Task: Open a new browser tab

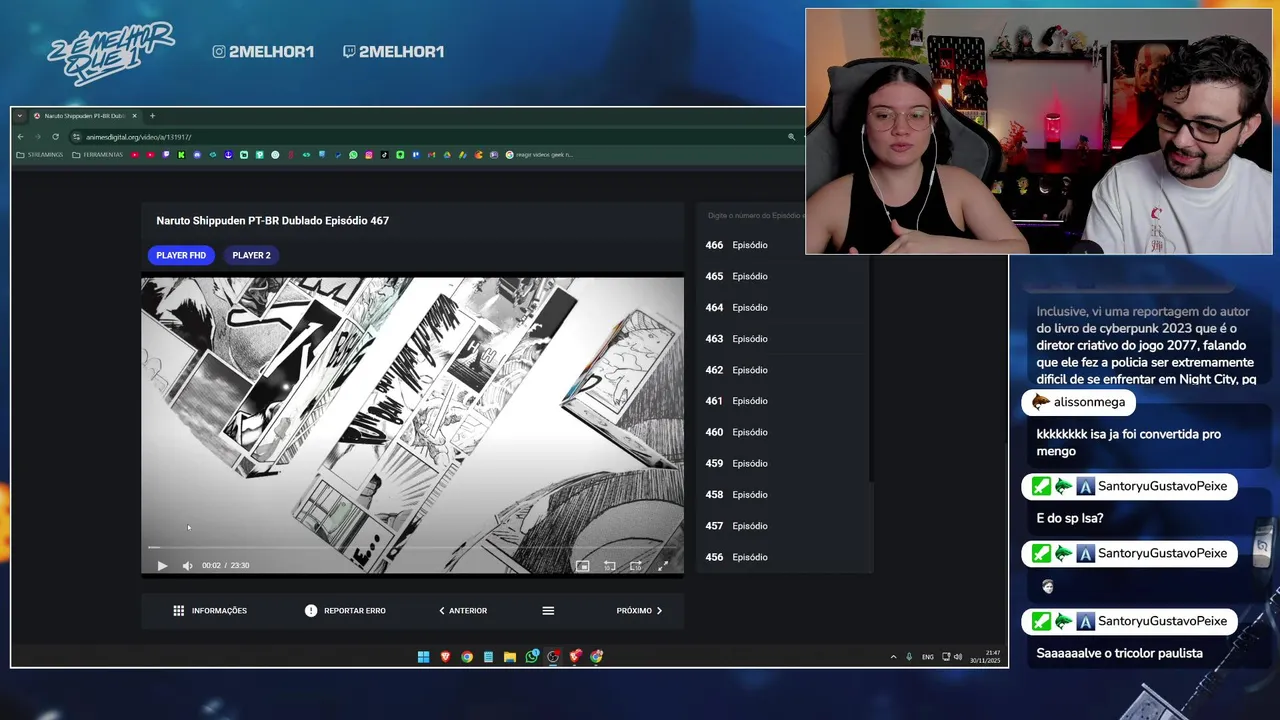Action: [152, 116]
